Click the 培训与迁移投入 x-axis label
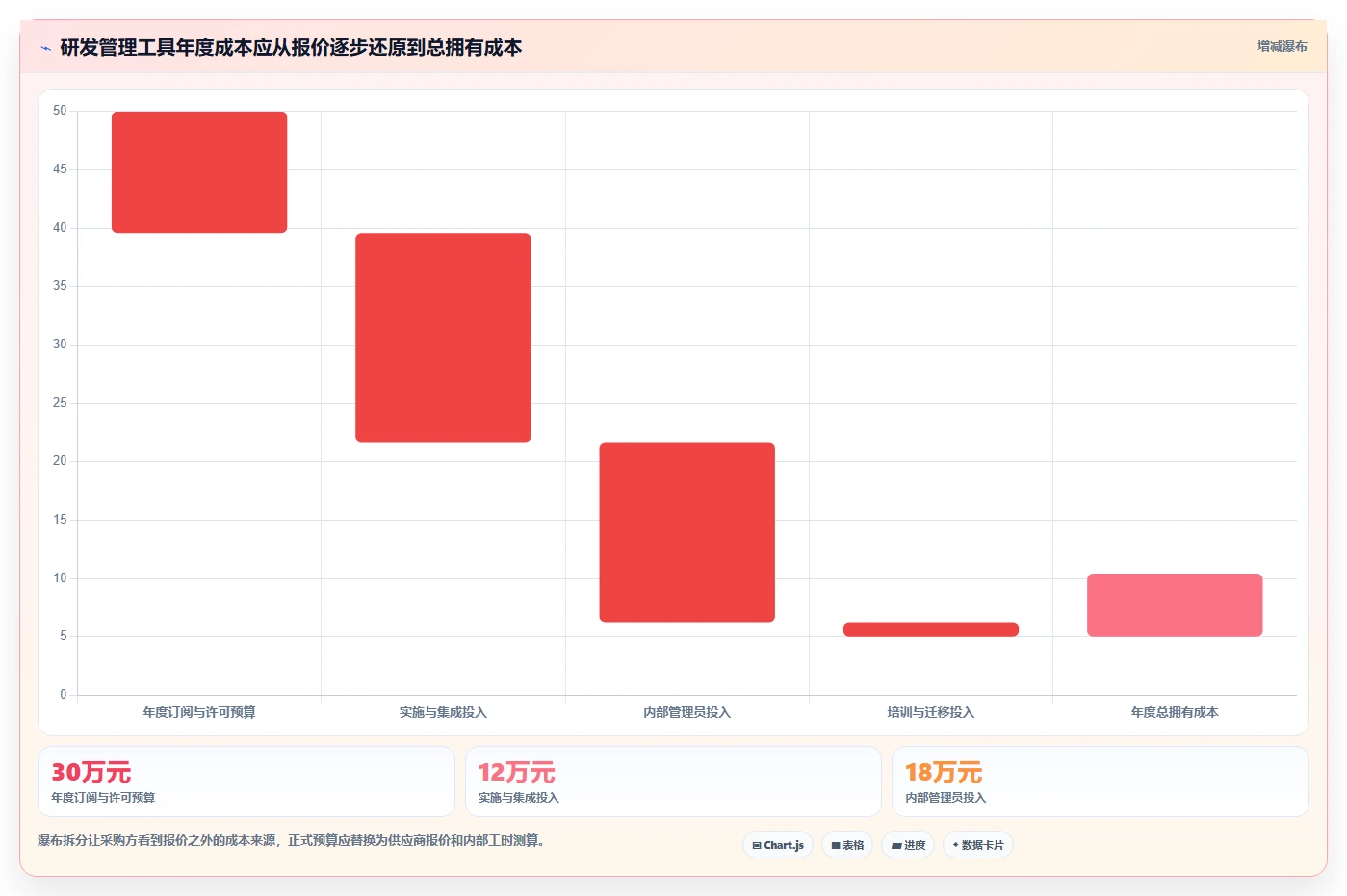The image size is (1347, 896). click(931, 712)
